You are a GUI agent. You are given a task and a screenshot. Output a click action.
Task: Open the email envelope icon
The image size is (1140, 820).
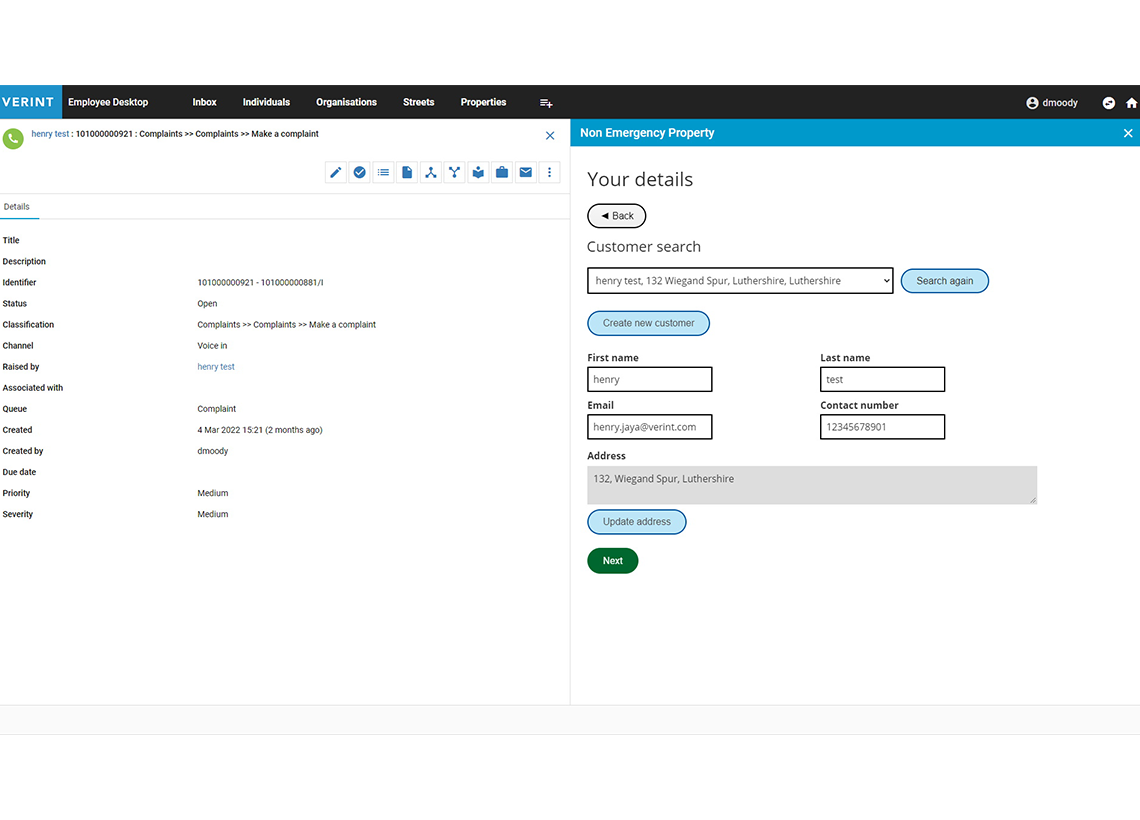526,172
